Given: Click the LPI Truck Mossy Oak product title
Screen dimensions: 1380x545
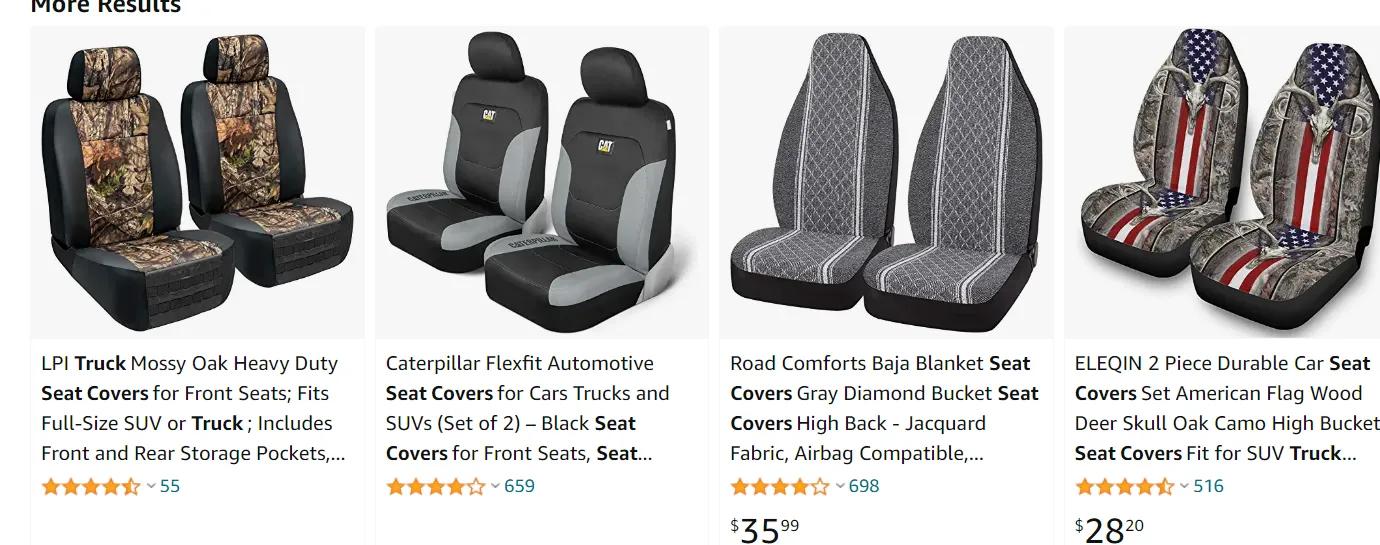Looking at the screenshot, I should [x=193, y=408].
